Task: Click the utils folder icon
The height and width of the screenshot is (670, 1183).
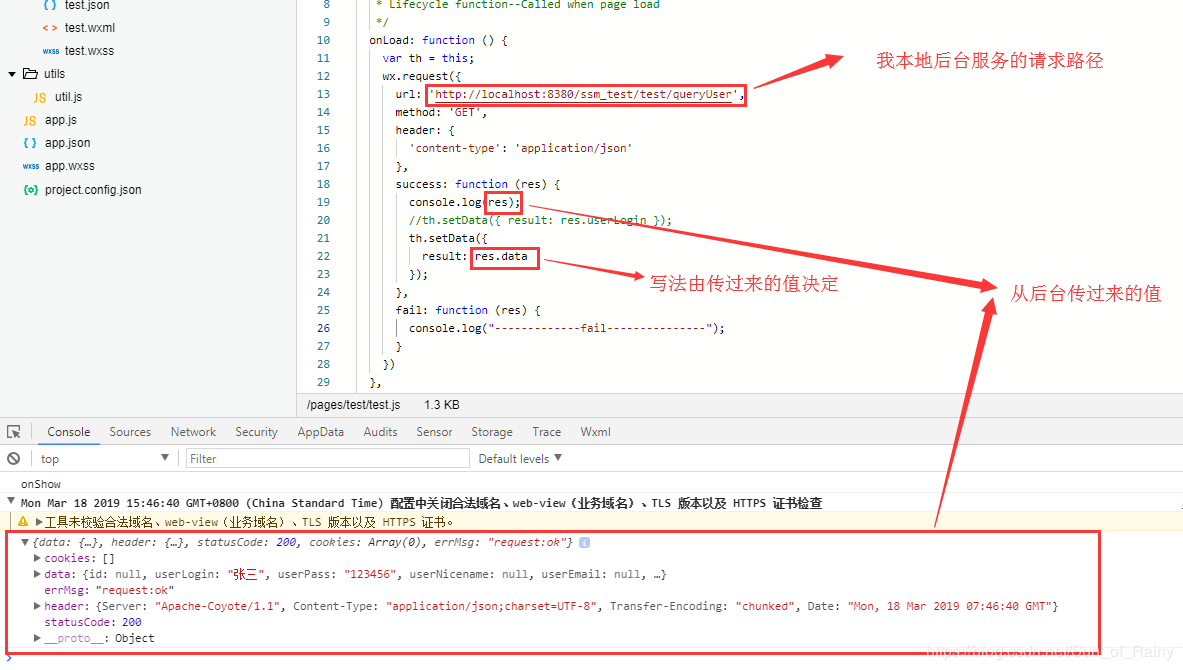Action: [x=30, y=73]
